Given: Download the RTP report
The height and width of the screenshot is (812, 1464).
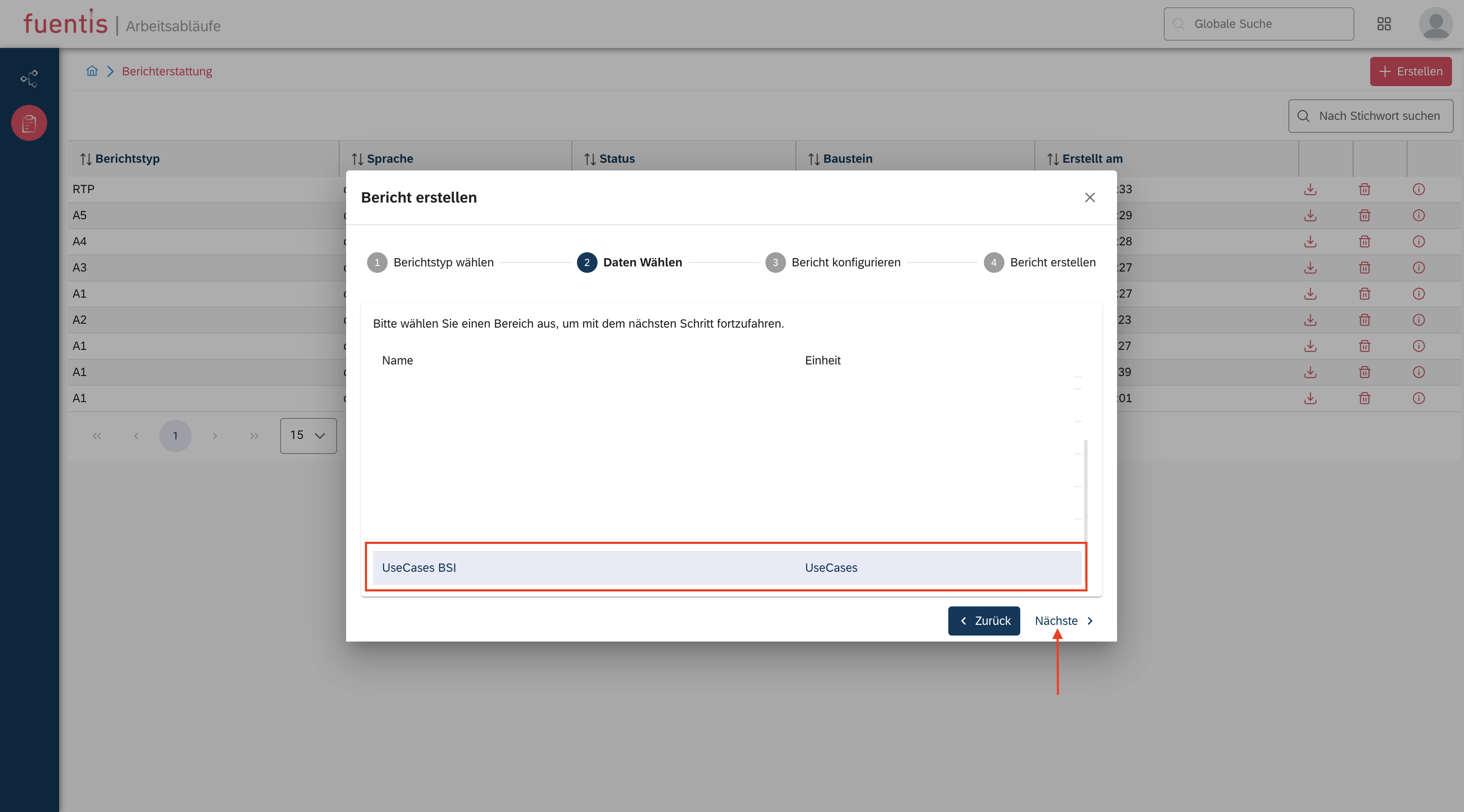Looking at the screenshot, I should point(1310,189).
